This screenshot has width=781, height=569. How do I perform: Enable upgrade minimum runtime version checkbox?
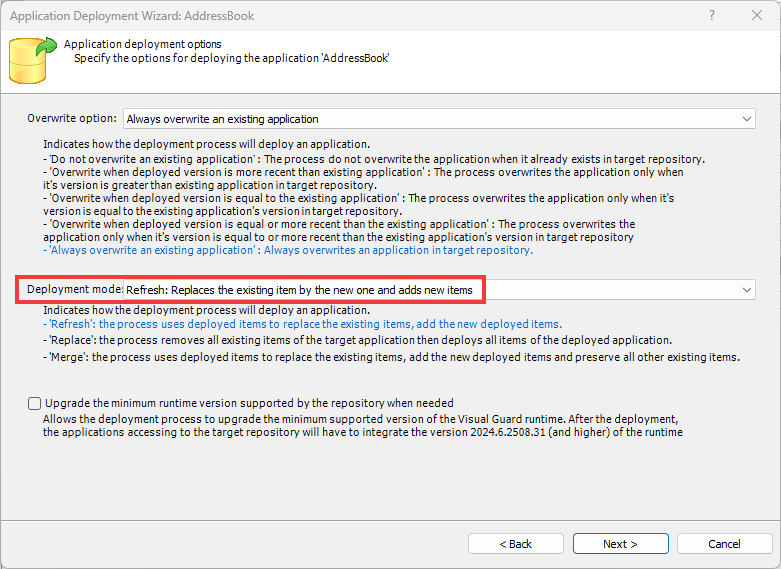click(34, 403)
